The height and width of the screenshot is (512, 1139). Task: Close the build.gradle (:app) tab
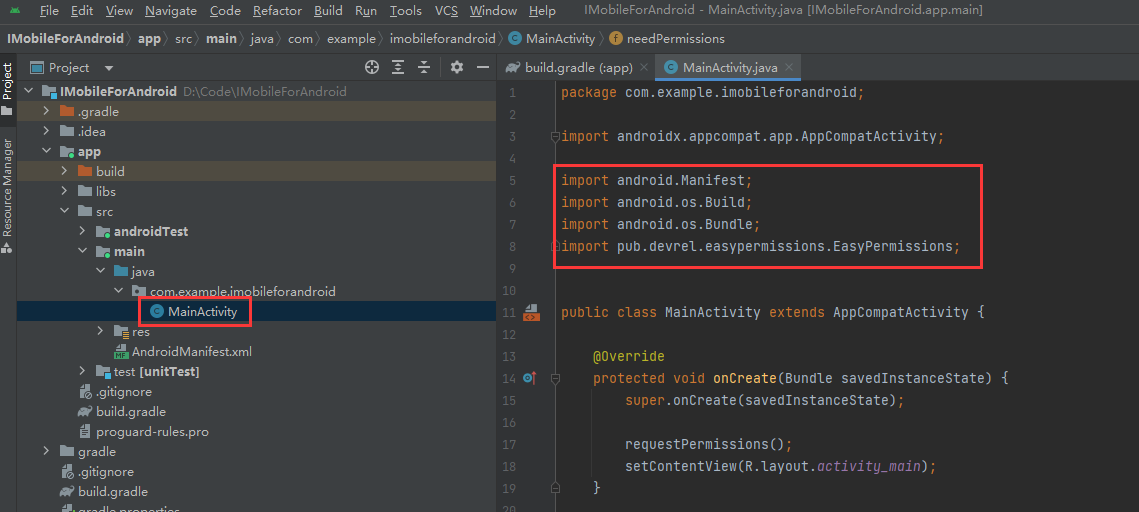(643, 68)
